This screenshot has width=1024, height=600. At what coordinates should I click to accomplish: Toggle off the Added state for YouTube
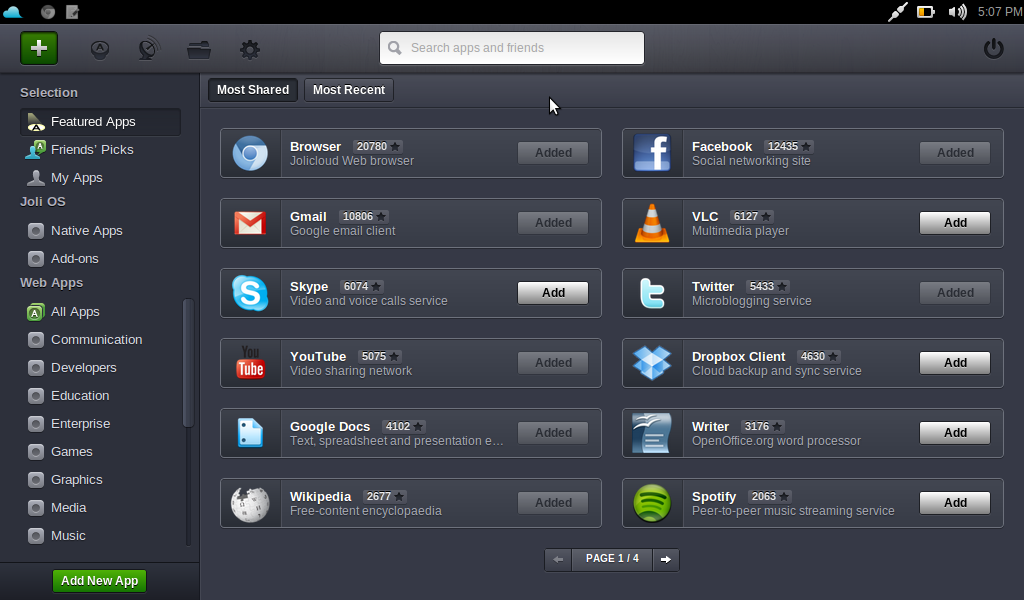coord(552,362)
